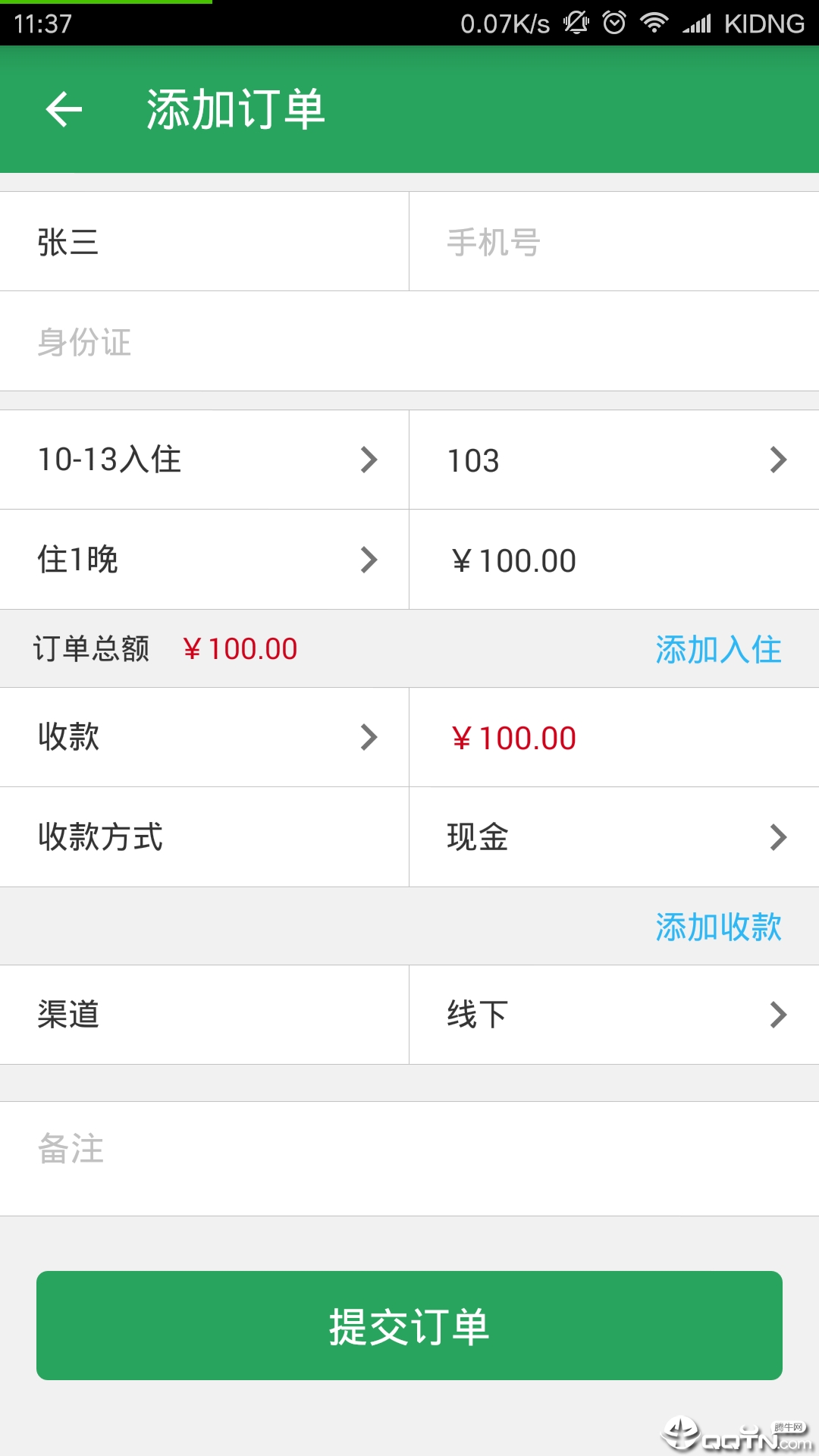Viewport: 819px width, 1456px height.
Task: Edit the guest name field 张三
Action: (205, 242)
